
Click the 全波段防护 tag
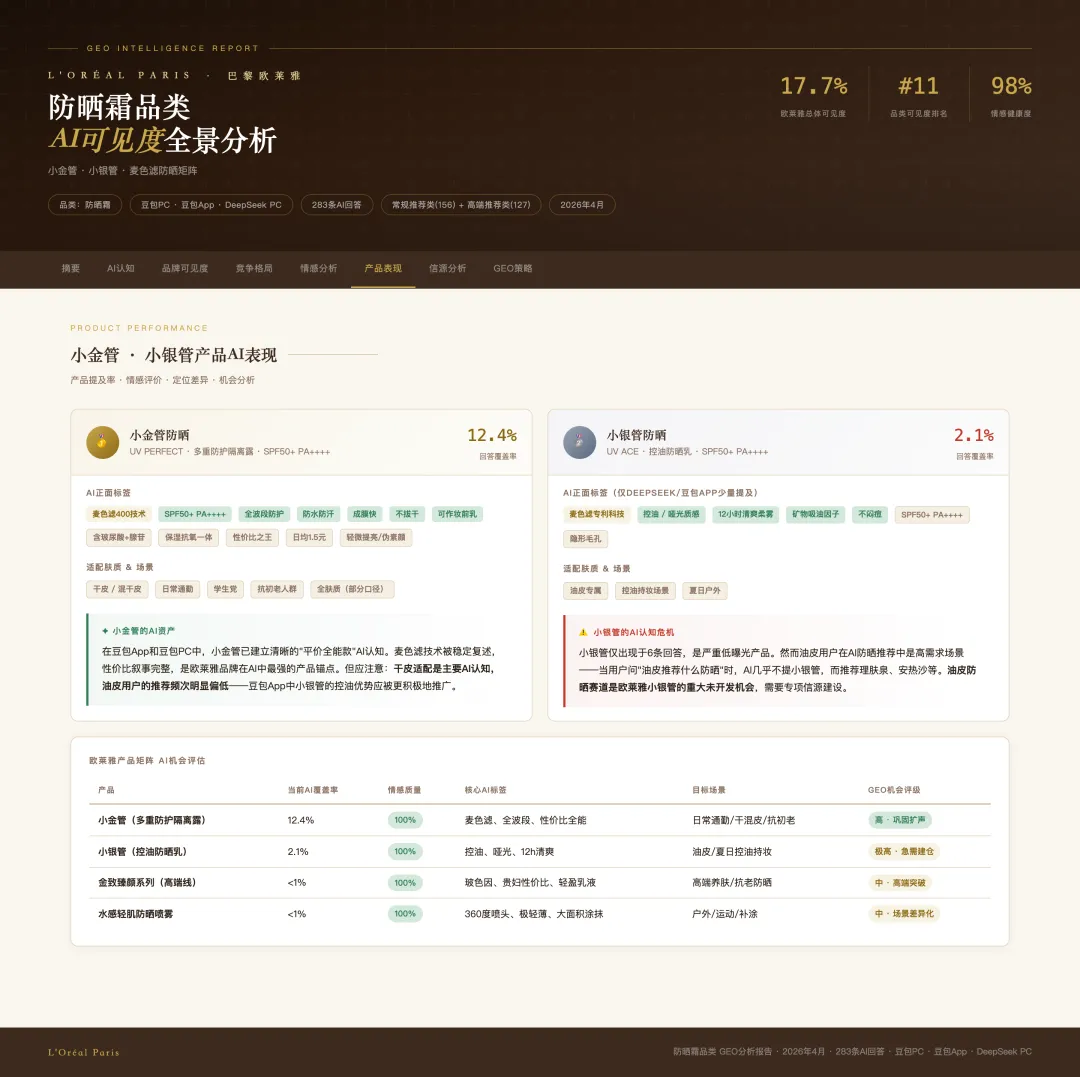(x=264, y=514)
